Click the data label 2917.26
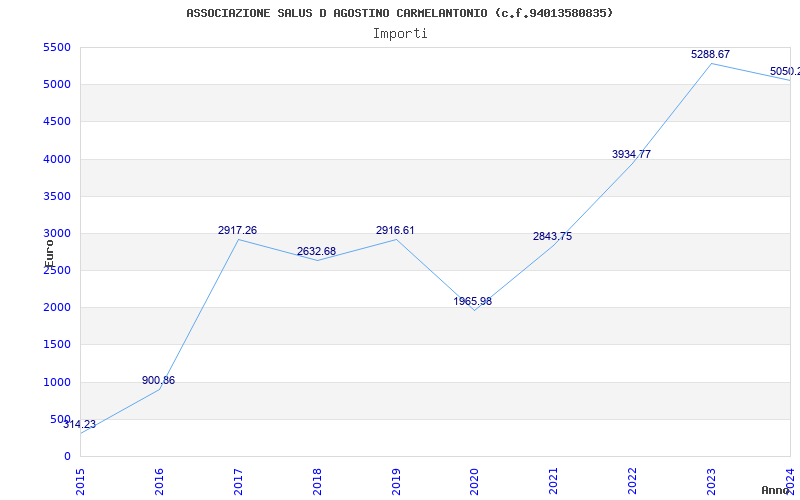Image resolution: width=800 pixels, height=500 pixels. coord(237,230)
